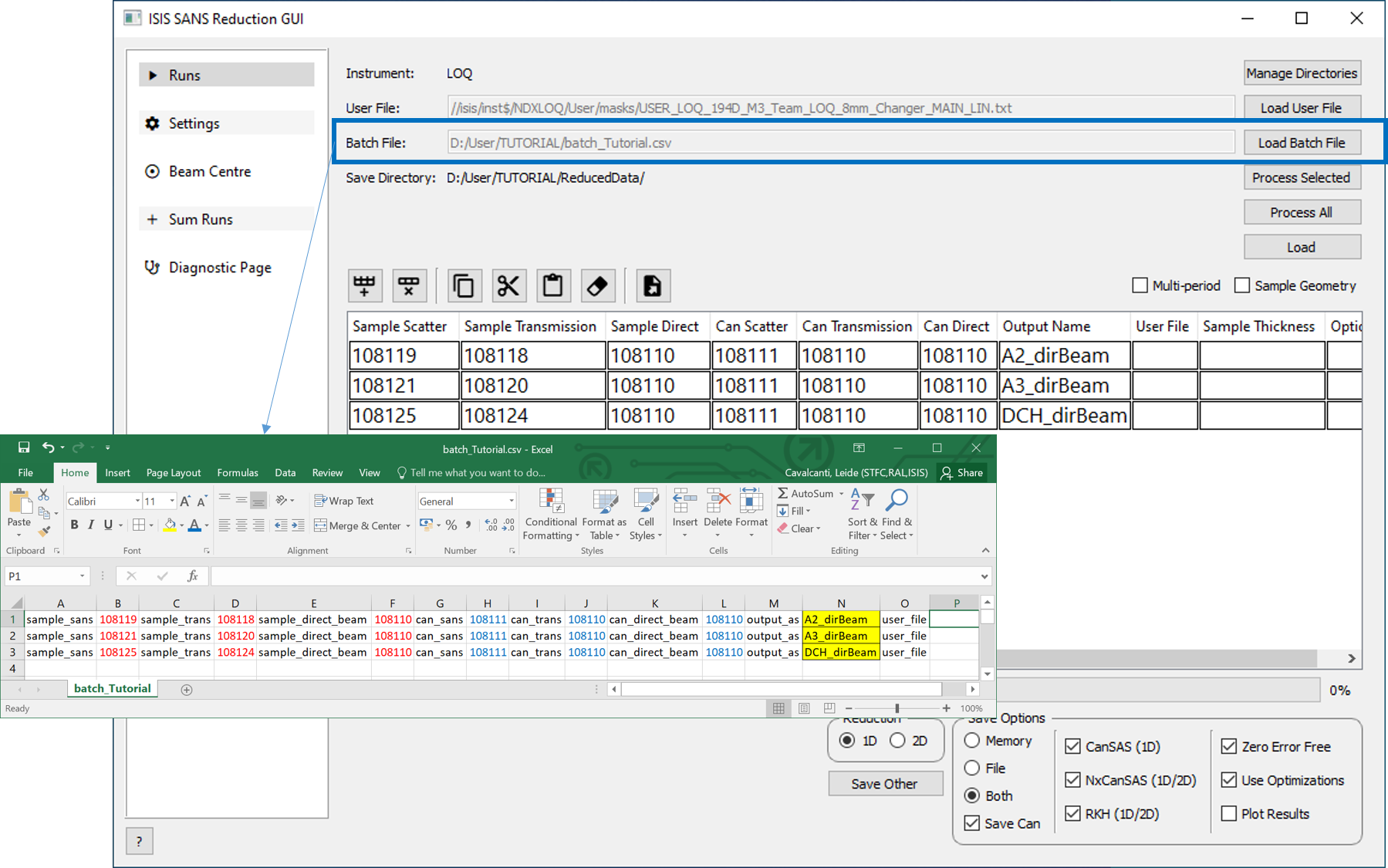
Task: Click the export table file icon
Action: pos(652,286)
